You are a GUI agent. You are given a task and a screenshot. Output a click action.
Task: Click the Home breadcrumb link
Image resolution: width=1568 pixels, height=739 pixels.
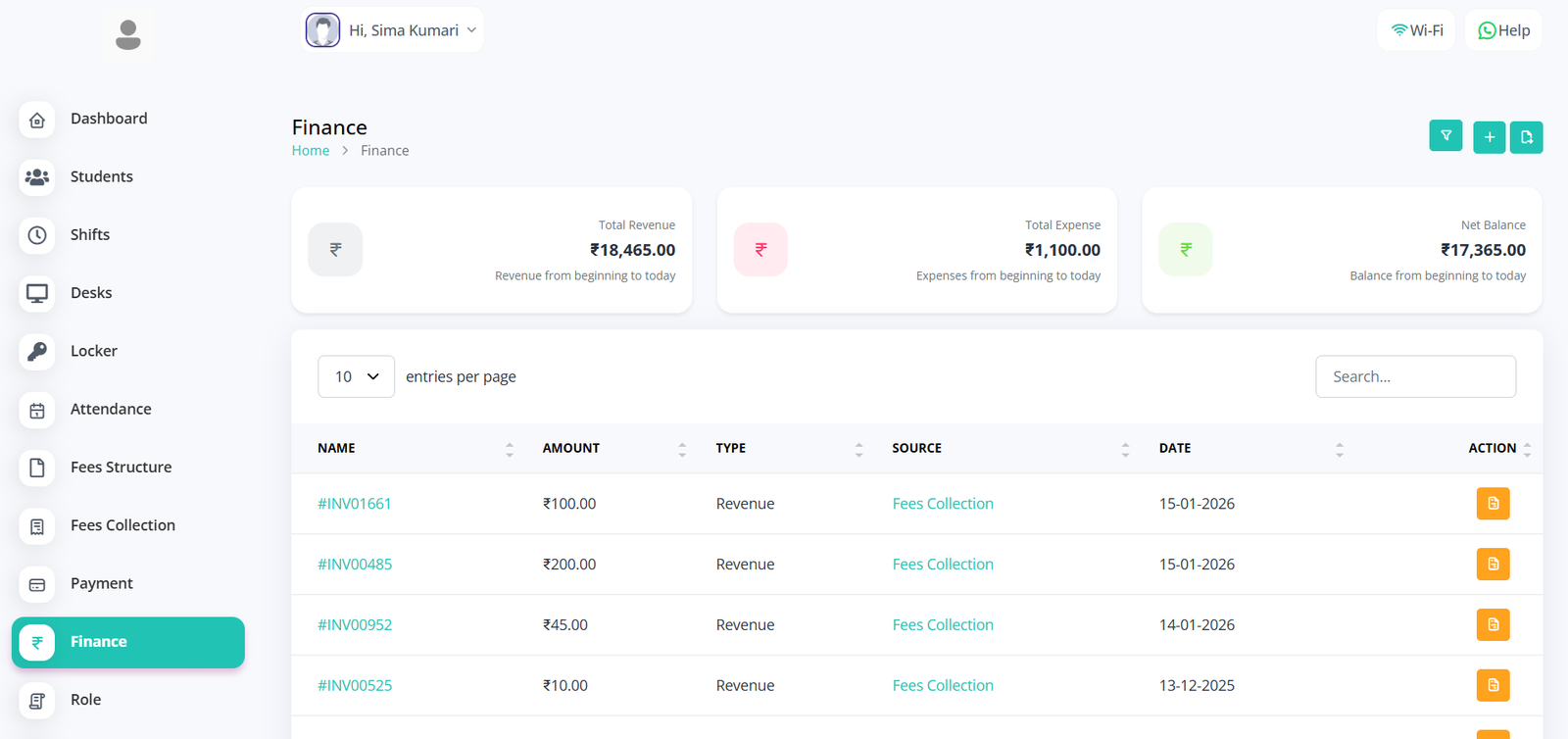point(311,151)
